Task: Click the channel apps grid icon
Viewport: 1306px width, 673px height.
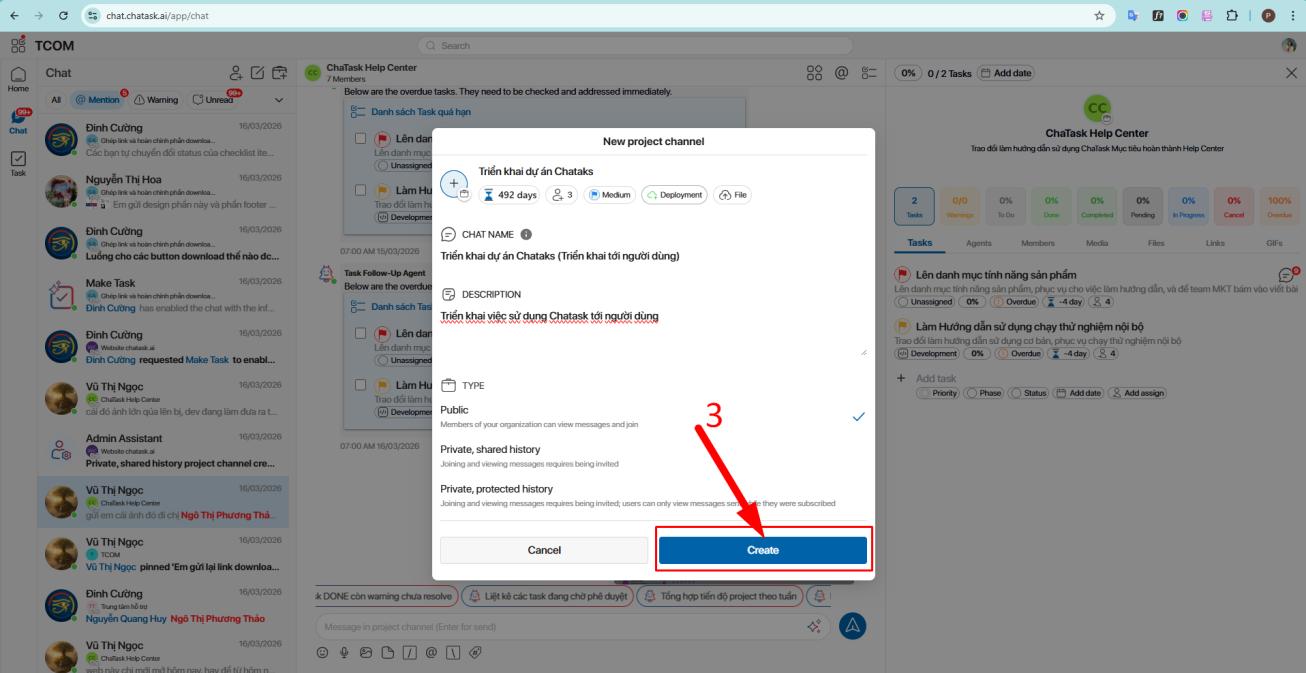Action: pos(816,72)
